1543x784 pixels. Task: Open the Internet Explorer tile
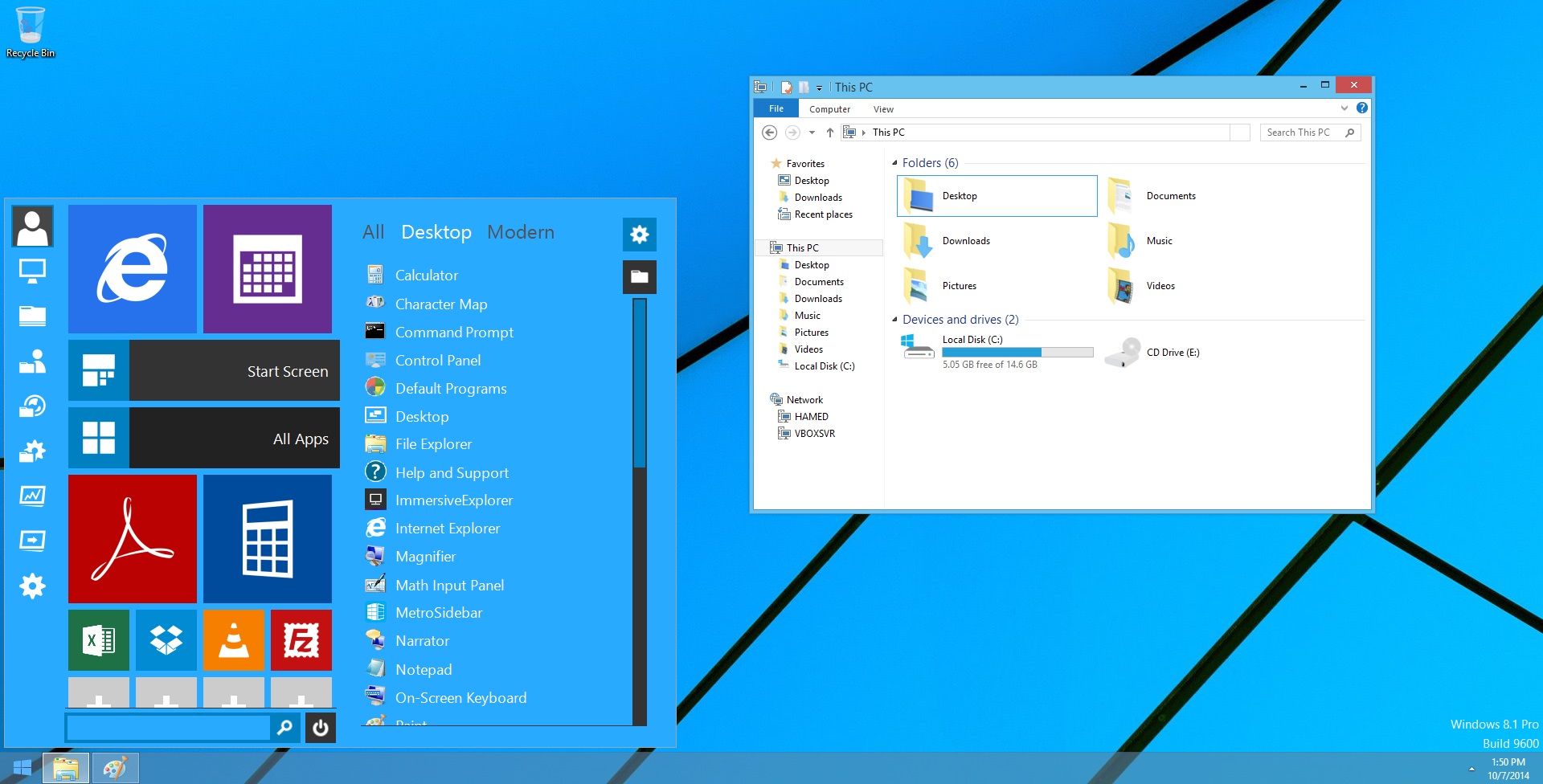[x=133, y=268]
